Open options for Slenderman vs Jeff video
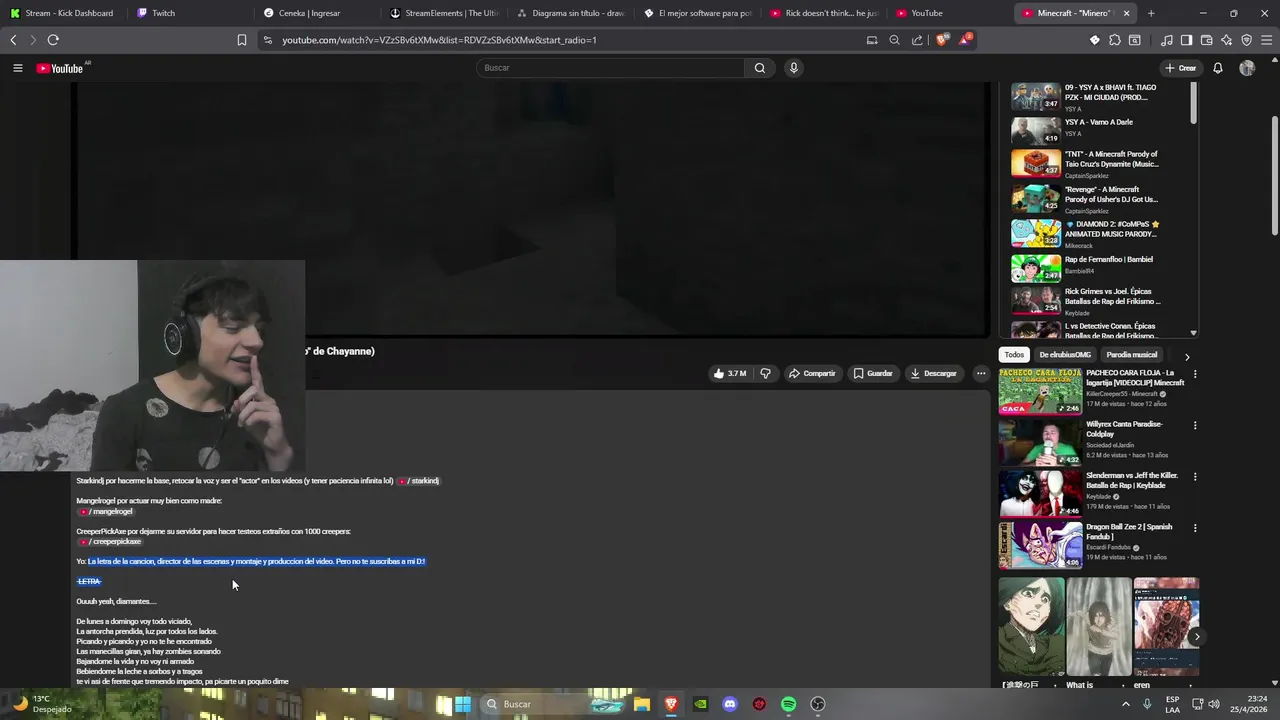 click(x=1195, y=477)
